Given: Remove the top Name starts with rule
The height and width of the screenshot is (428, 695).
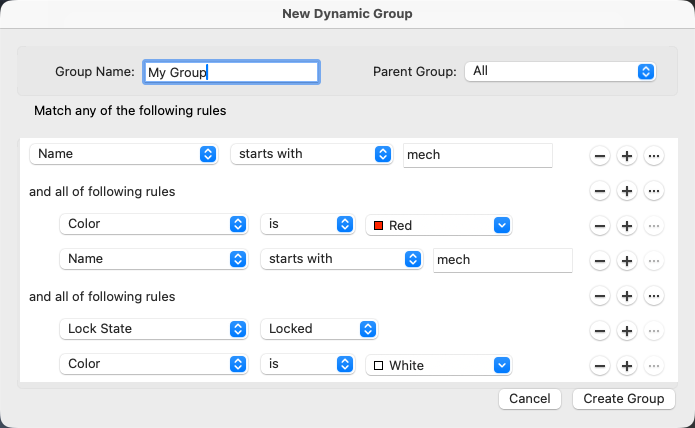Looking at the screenshot, I should [600, 156].
